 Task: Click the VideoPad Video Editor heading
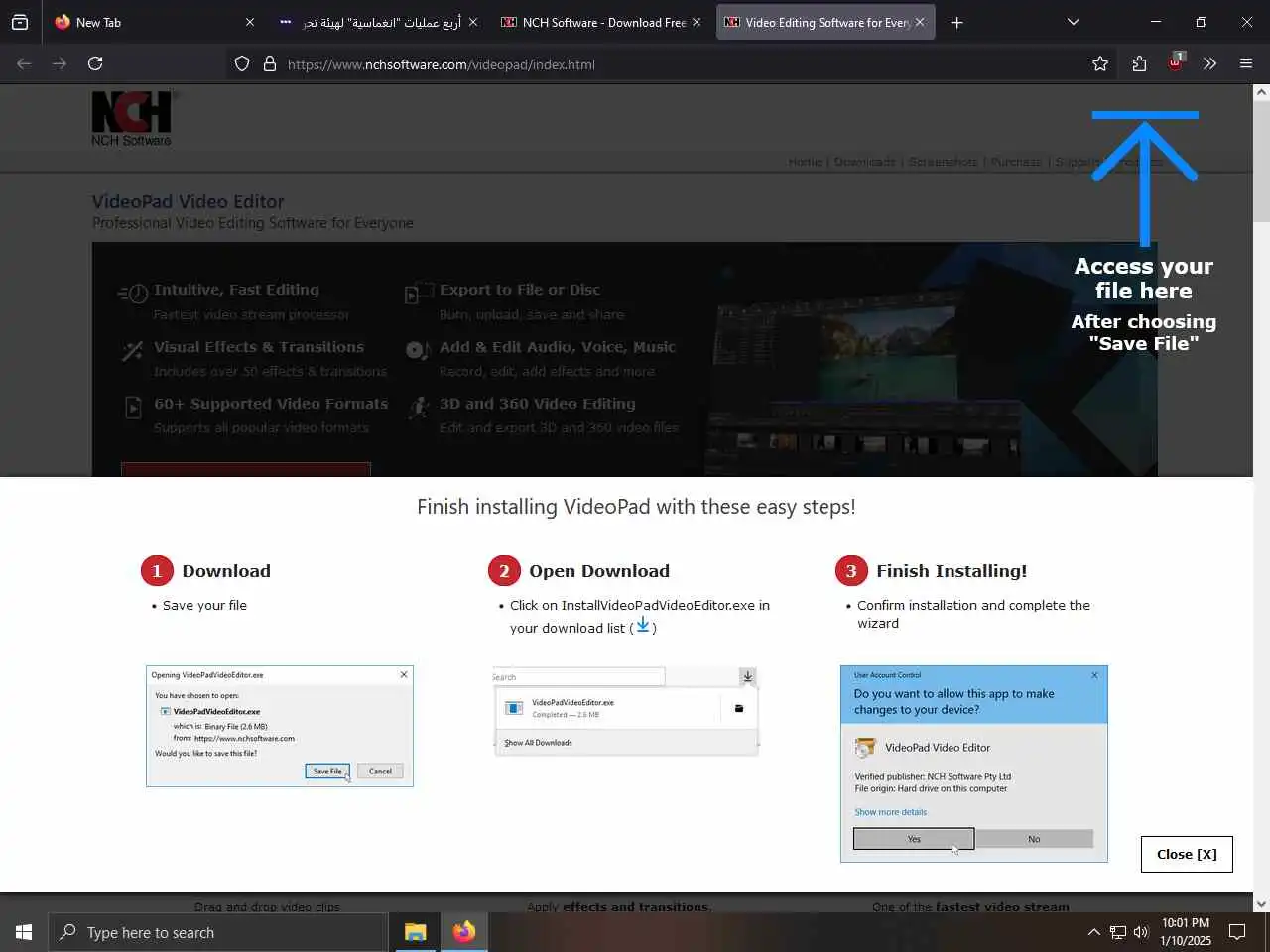189,201
